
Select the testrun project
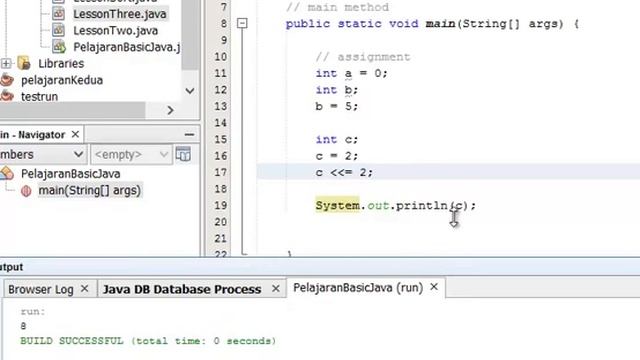pyautogui.click(x=39, y=97)
